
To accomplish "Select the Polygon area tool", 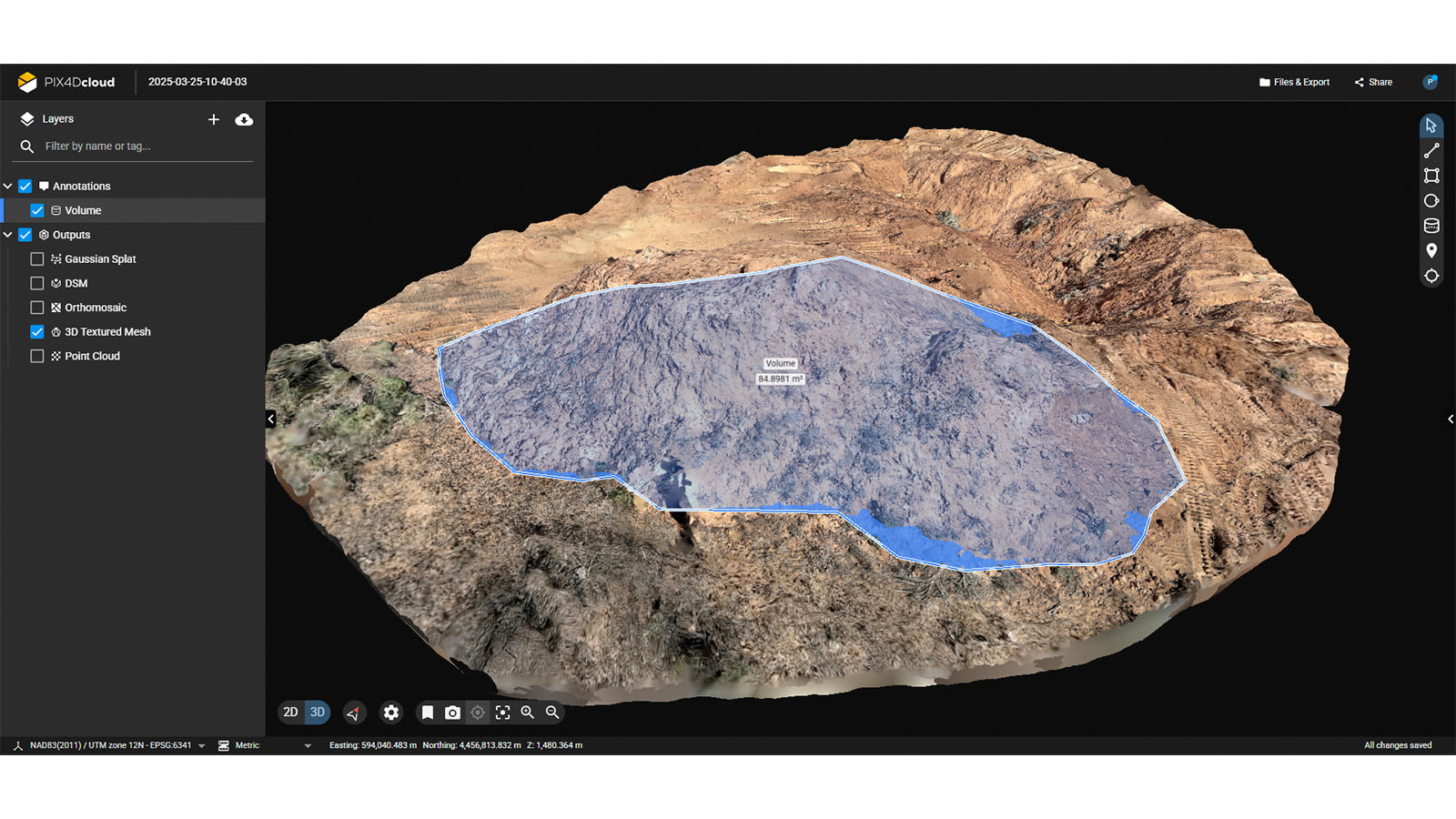I will pyautogui.click(x=1431, y=176).
